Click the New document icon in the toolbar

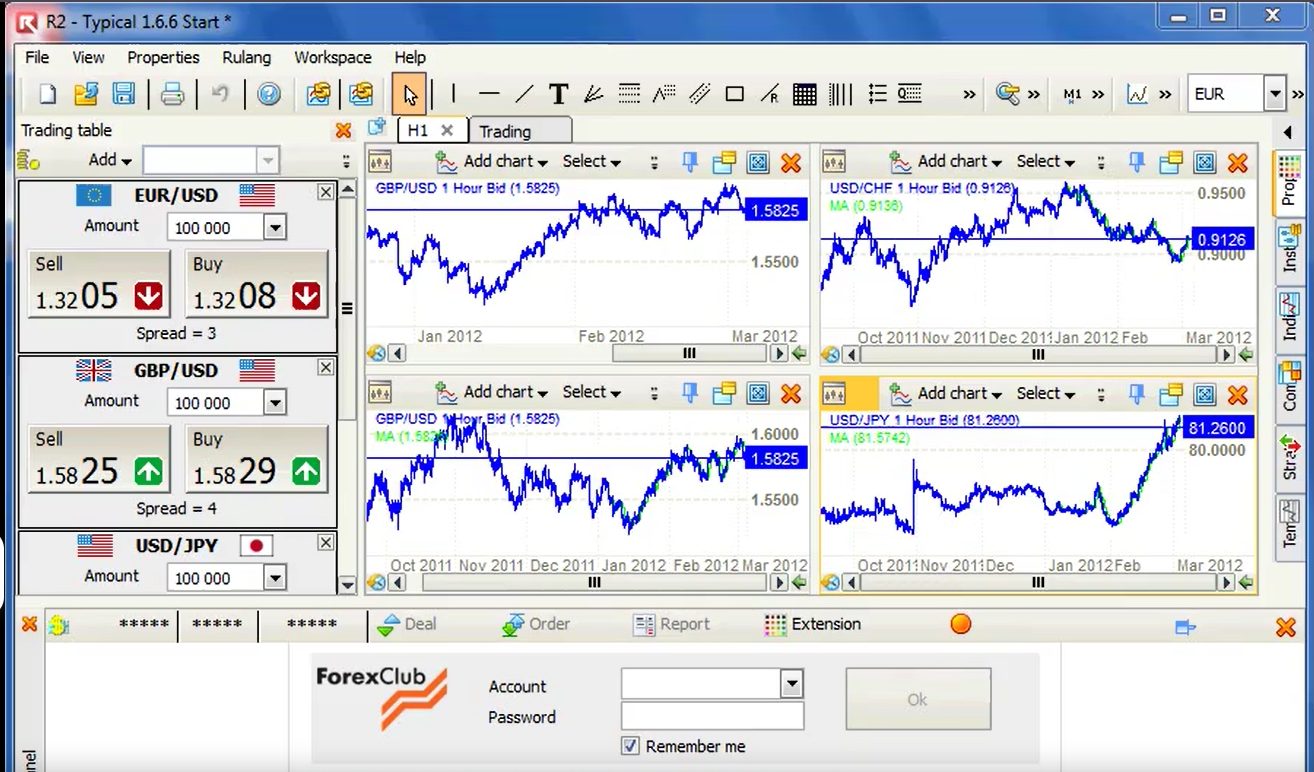(x=47, y=94)
